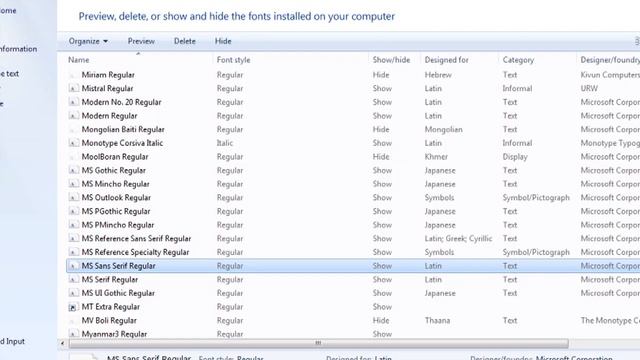Click the MT Extra Regular font name
Image resolution: width=640 pixels, height=360 pixels.
point(111,307)
